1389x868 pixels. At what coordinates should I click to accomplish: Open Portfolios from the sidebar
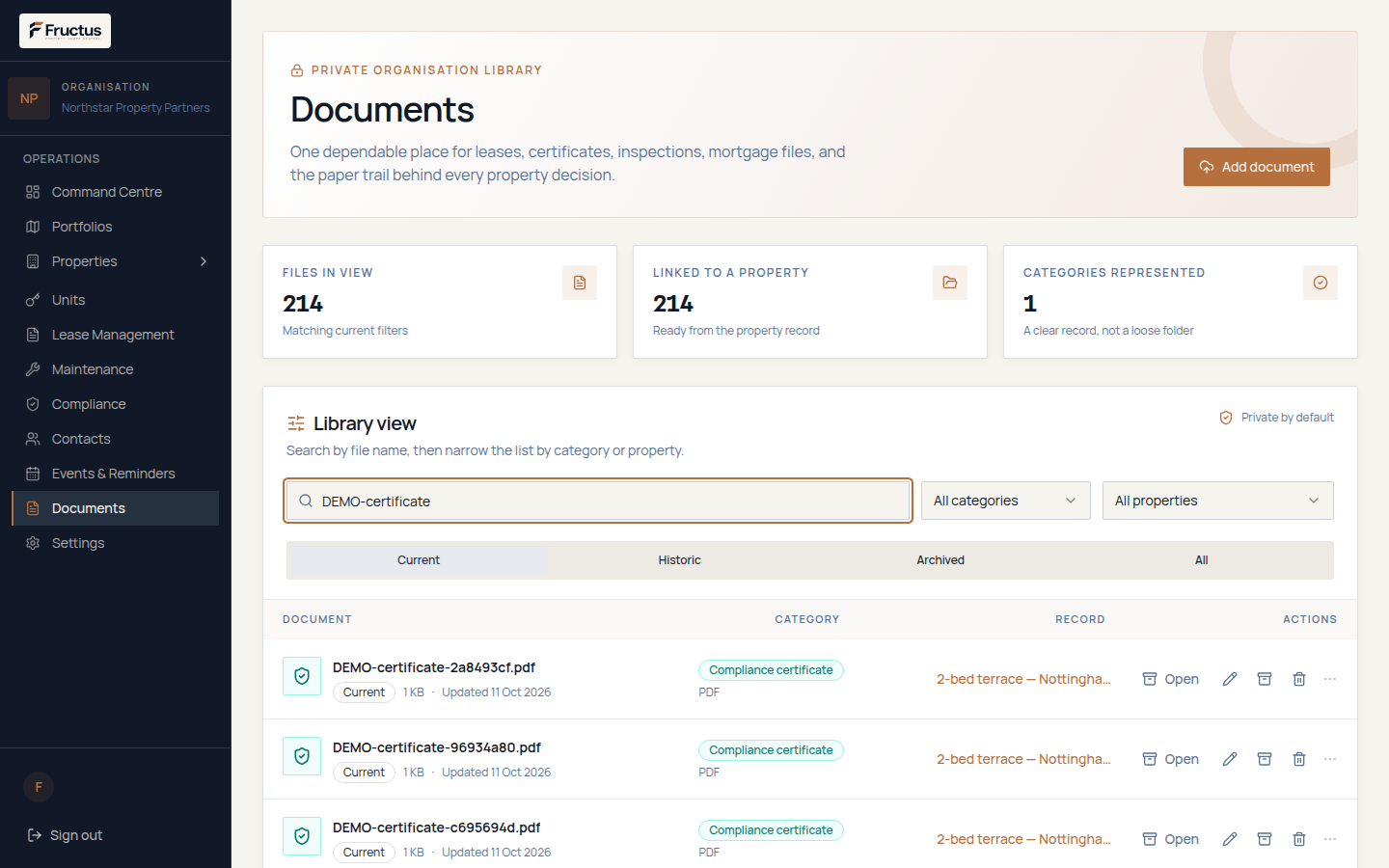[x=116, y=227]
